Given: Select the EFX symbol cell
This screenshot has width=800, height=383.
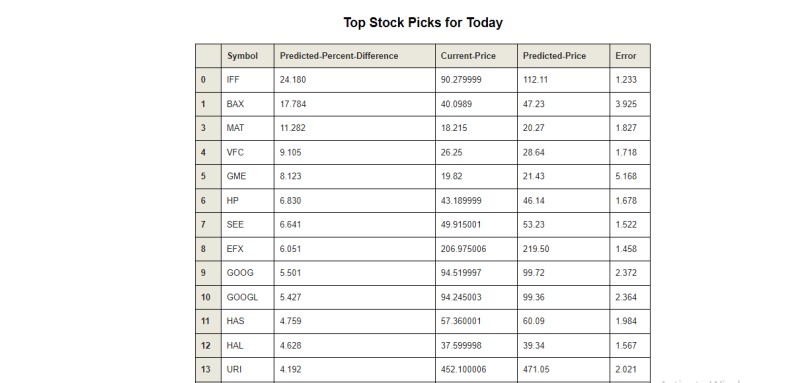Looking at the screenshot, I should pos(247,249).
